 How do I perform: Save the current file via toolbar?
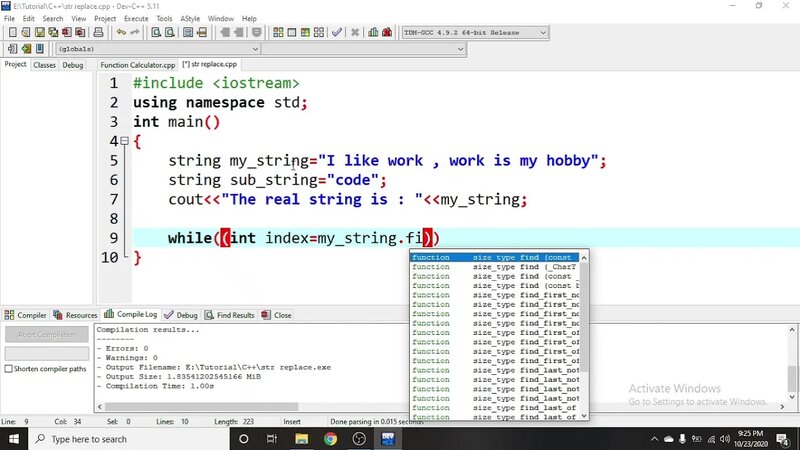point(39,33)
